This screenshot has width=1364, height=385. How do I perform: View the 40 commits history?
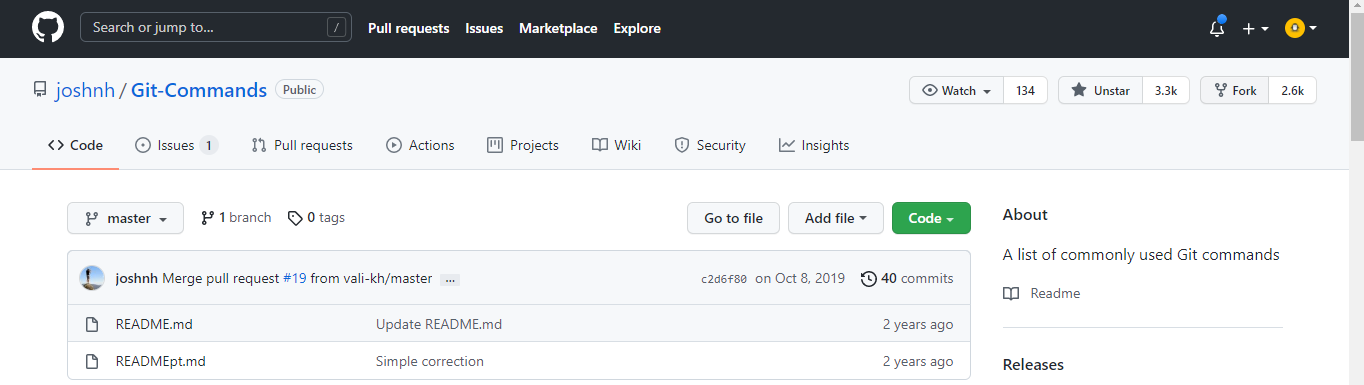pos(907,278)
